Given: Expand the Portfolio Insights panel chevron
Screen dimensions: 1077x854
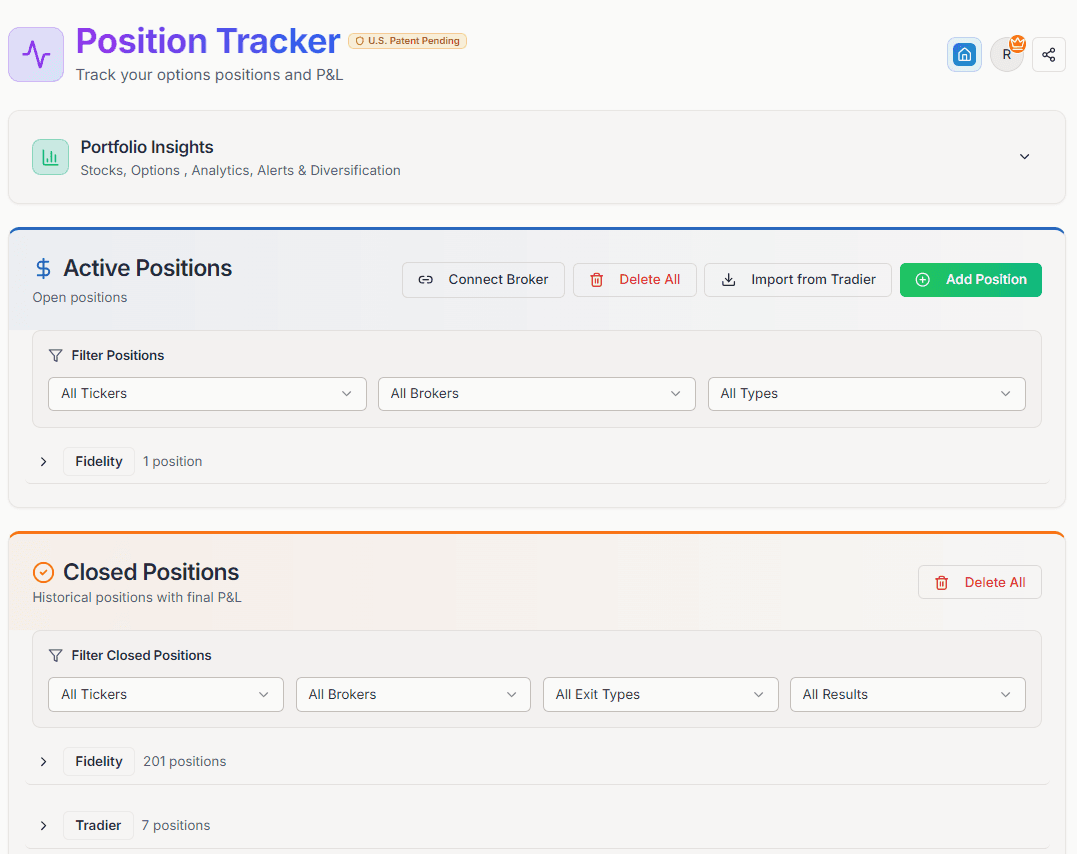Looking at the screenshot, I should 1024,157.
